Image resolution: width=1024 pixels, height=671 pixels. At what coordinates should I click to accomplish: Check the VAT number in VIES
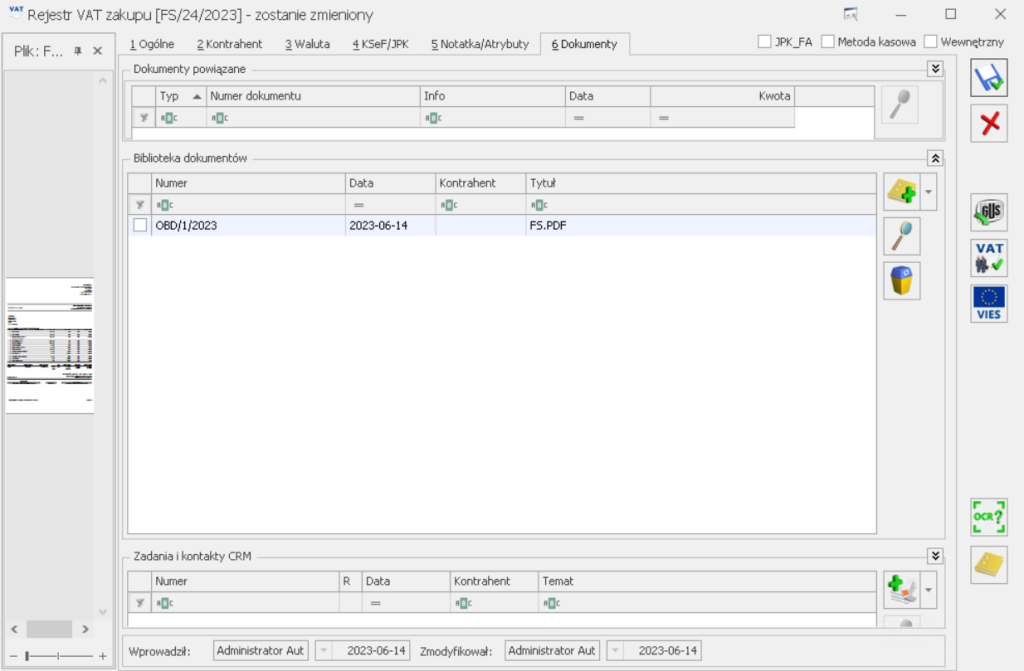989,304
